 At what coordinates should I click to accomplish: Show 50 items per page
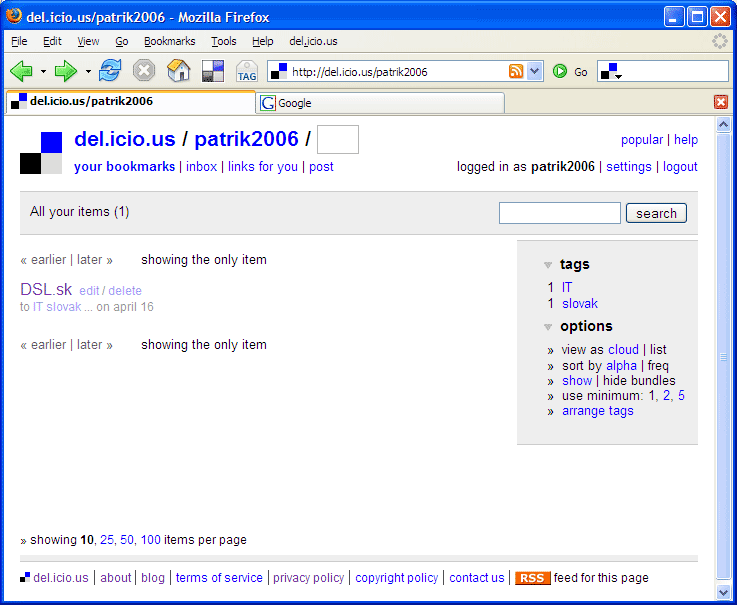click(127, 540)
